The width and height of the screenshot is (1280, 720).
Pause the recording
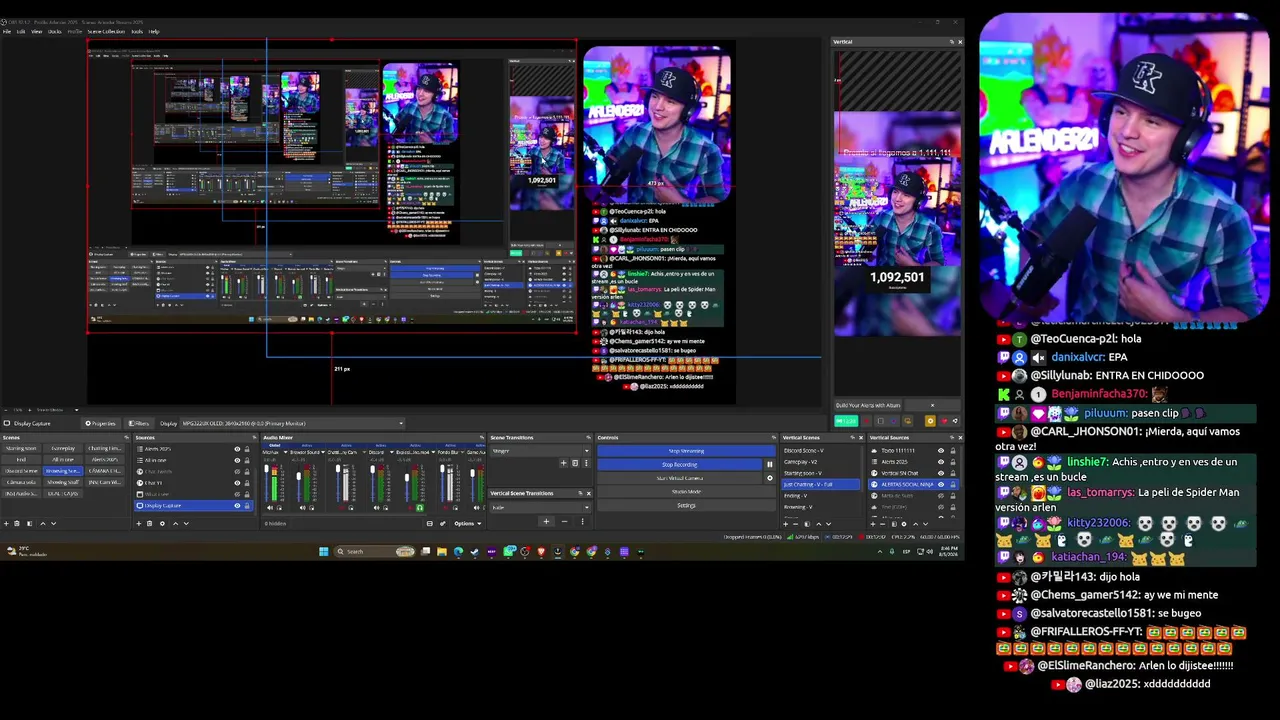(x=769, y=464)
